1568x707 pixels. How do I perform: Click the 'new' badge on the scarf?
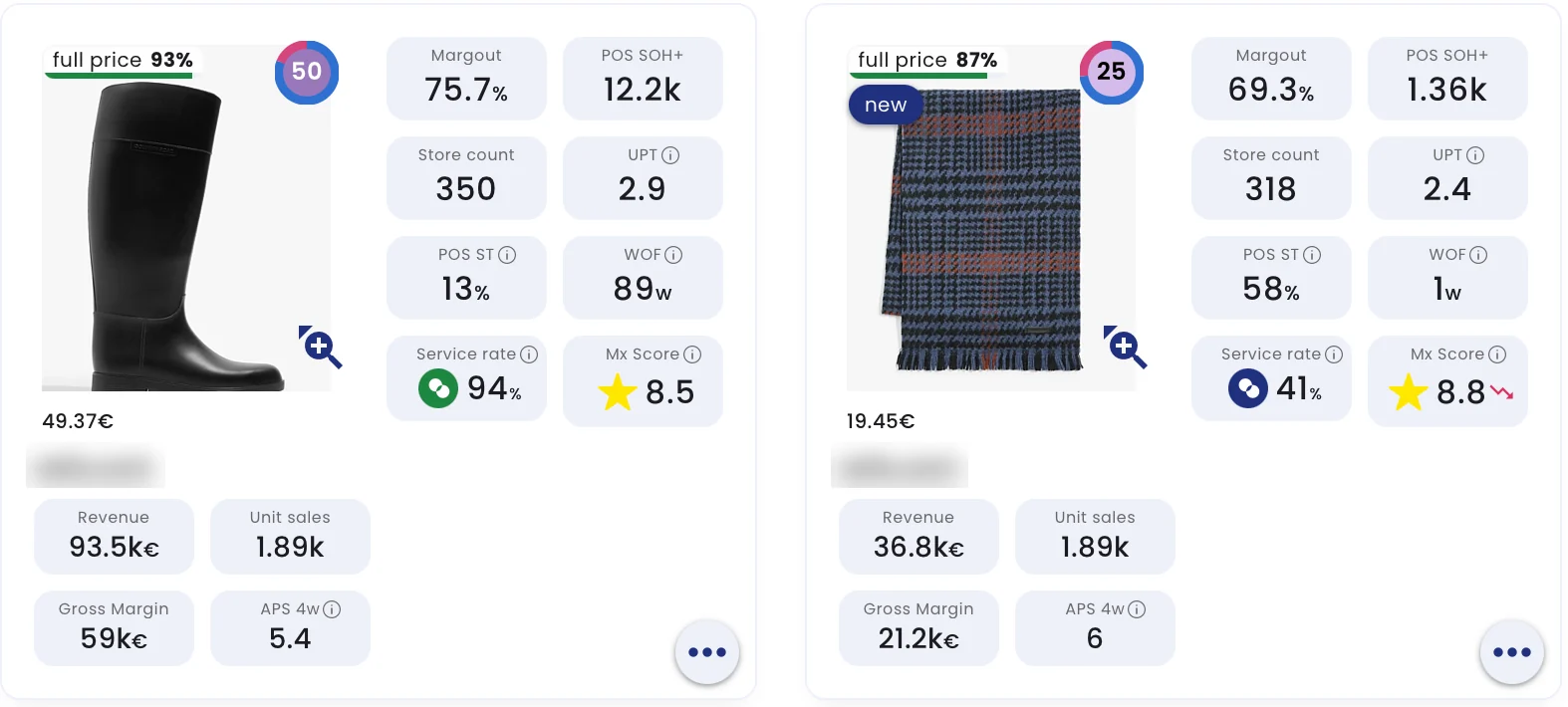886,106
